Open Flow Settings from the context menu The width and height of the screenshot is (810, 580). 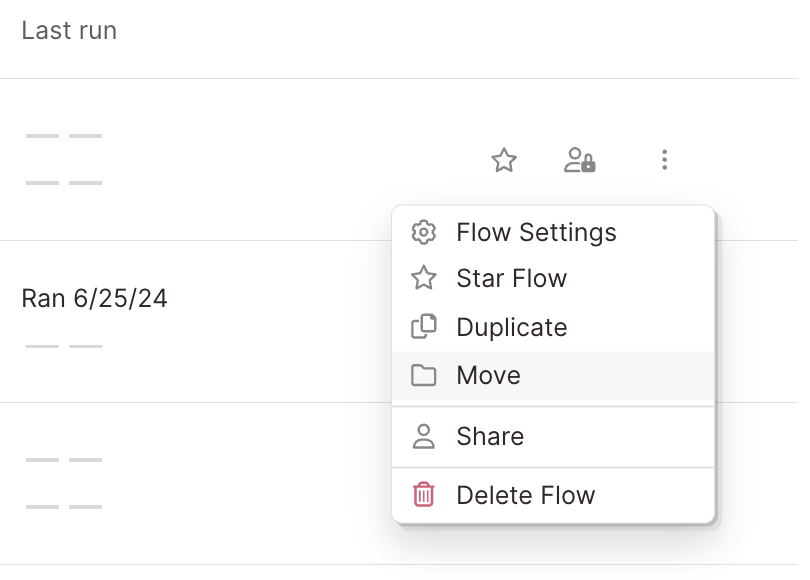[536, 233]
